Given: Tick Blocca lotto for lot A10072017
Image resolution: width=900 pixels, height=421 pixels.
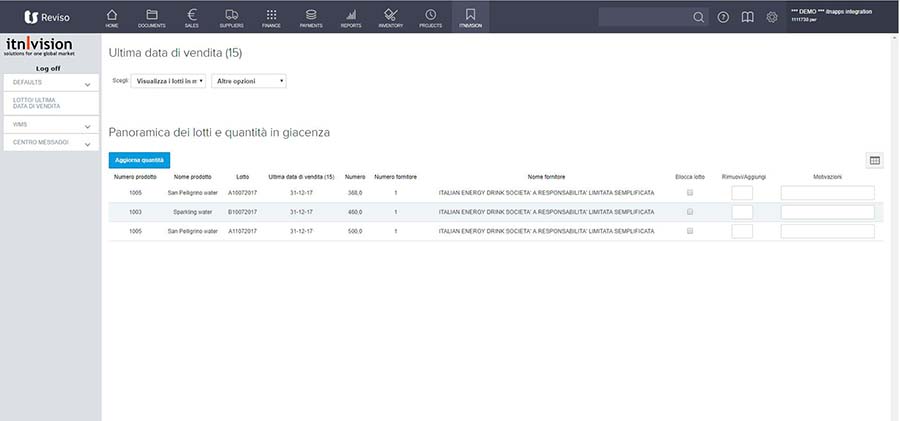Looking at the screenshot, I should tap(689, 193).
